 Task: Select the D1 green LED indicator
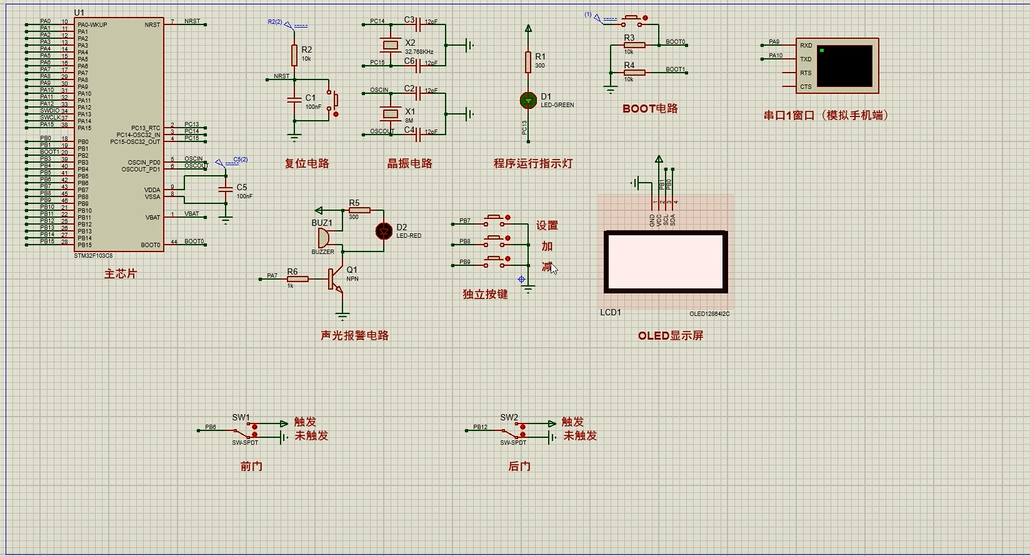click(x=528, y=100)
